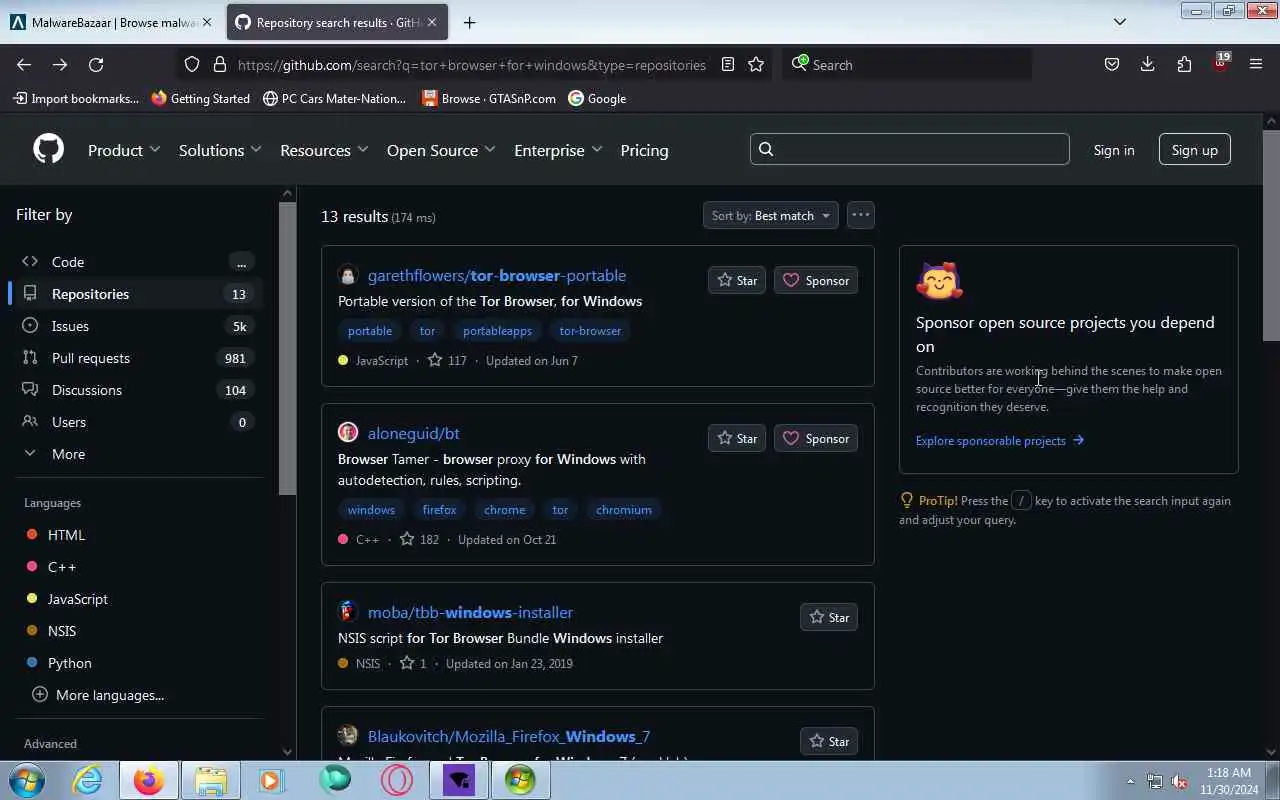Expand the Solutions navigation dropdown
1280x800 pixels.
tap(220, 150)
